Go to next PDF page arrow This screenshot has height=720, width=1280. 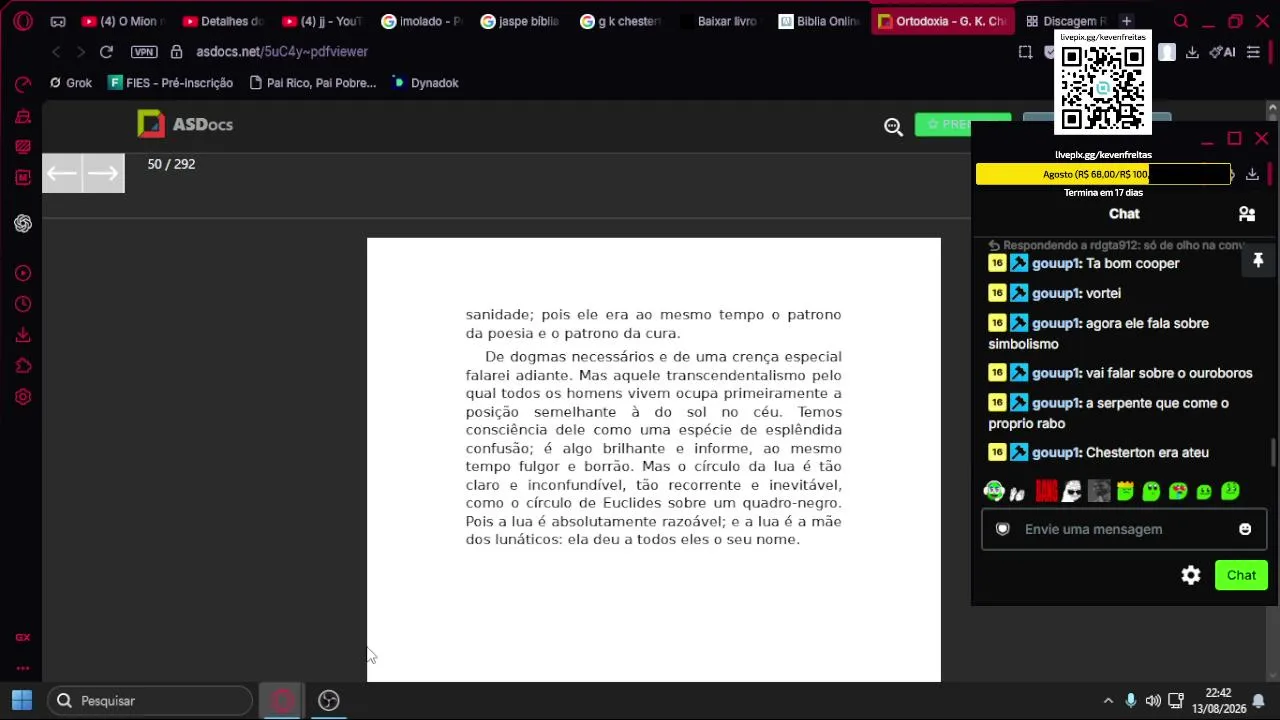click(103, 174)
